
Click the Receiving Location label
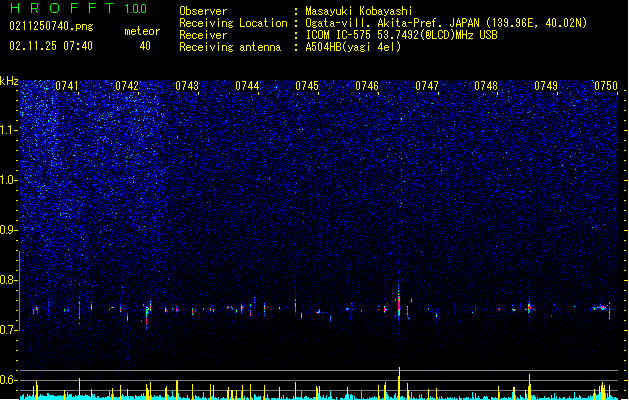click(x=233, y=23)
